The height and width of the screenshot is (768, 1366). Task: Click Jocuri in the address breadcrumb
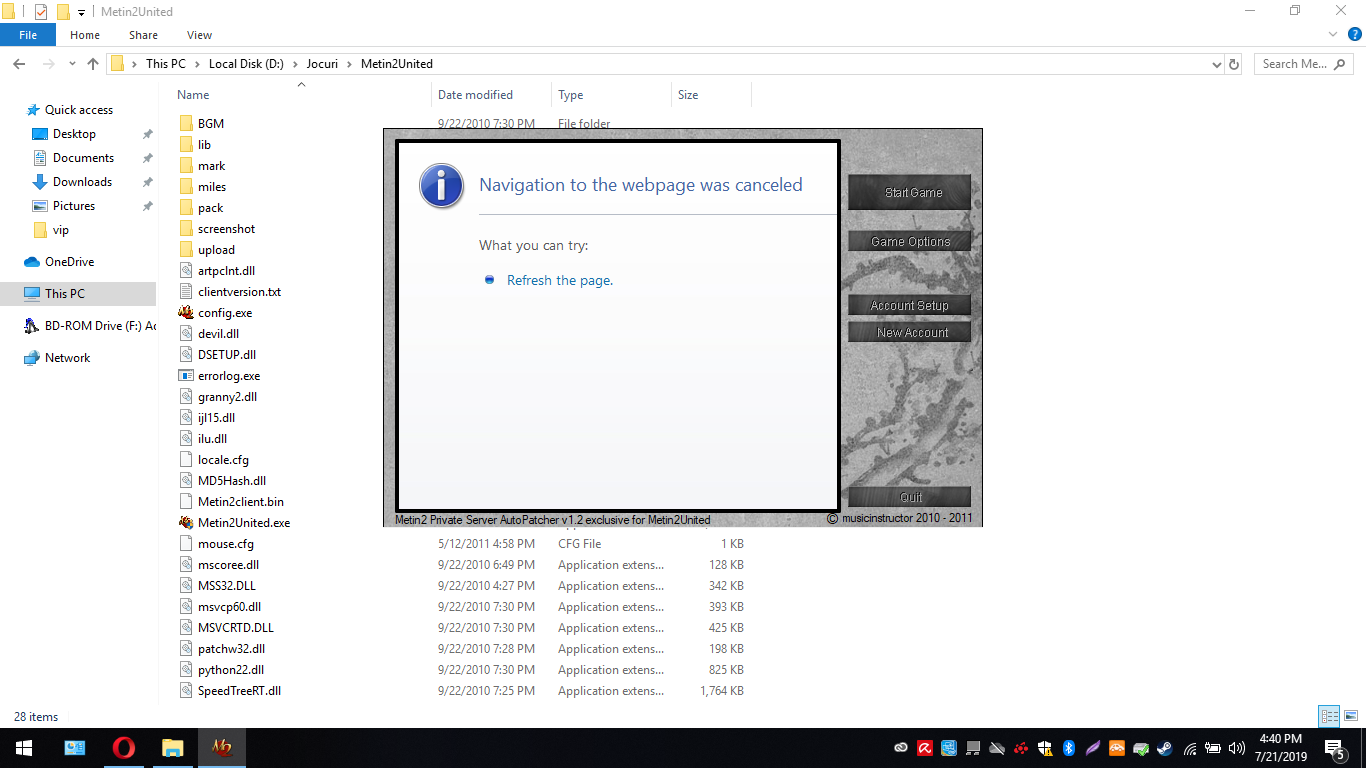coord(322,64)
